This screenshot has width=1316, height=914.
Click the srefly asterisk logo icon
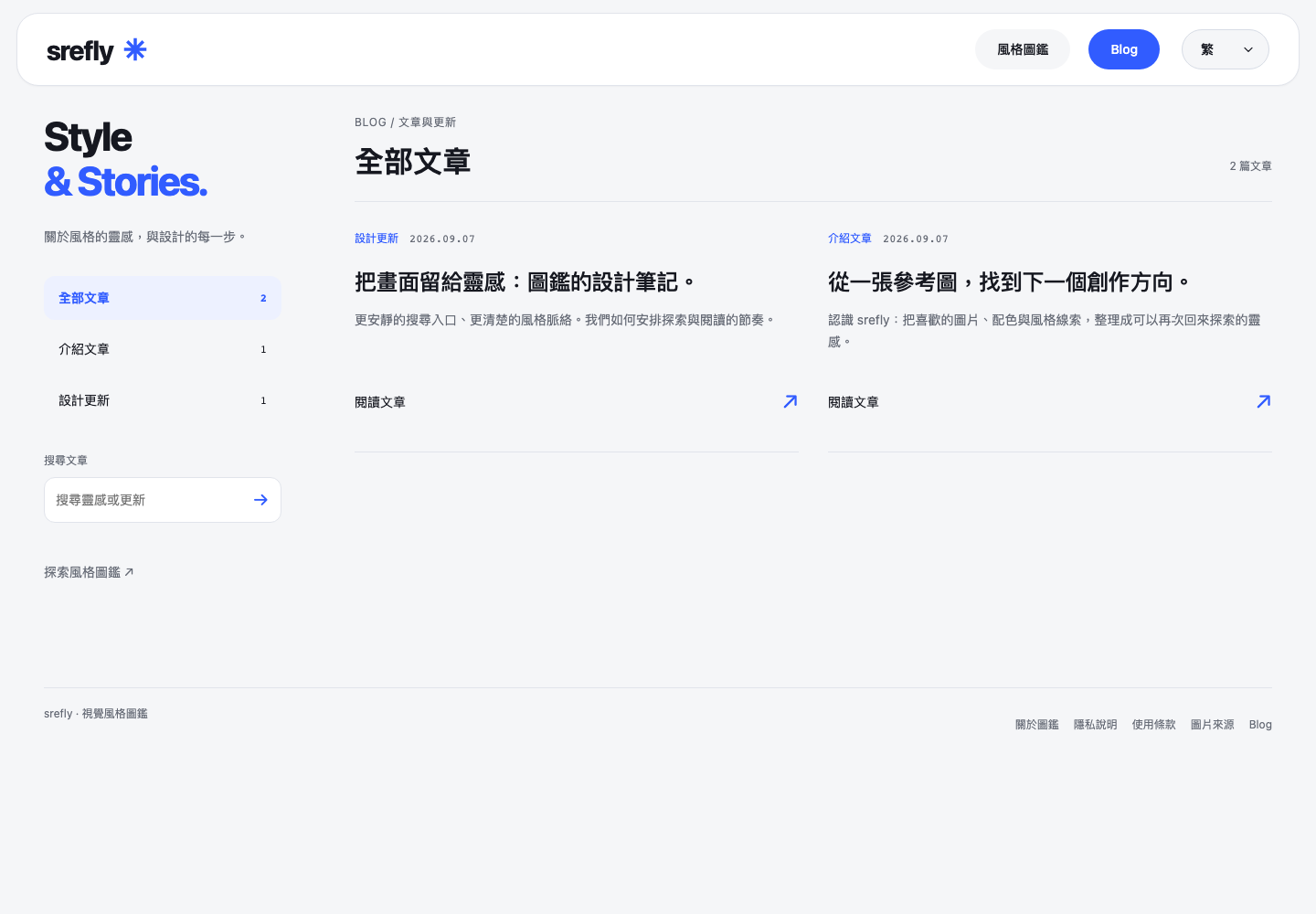click(135, 49)
